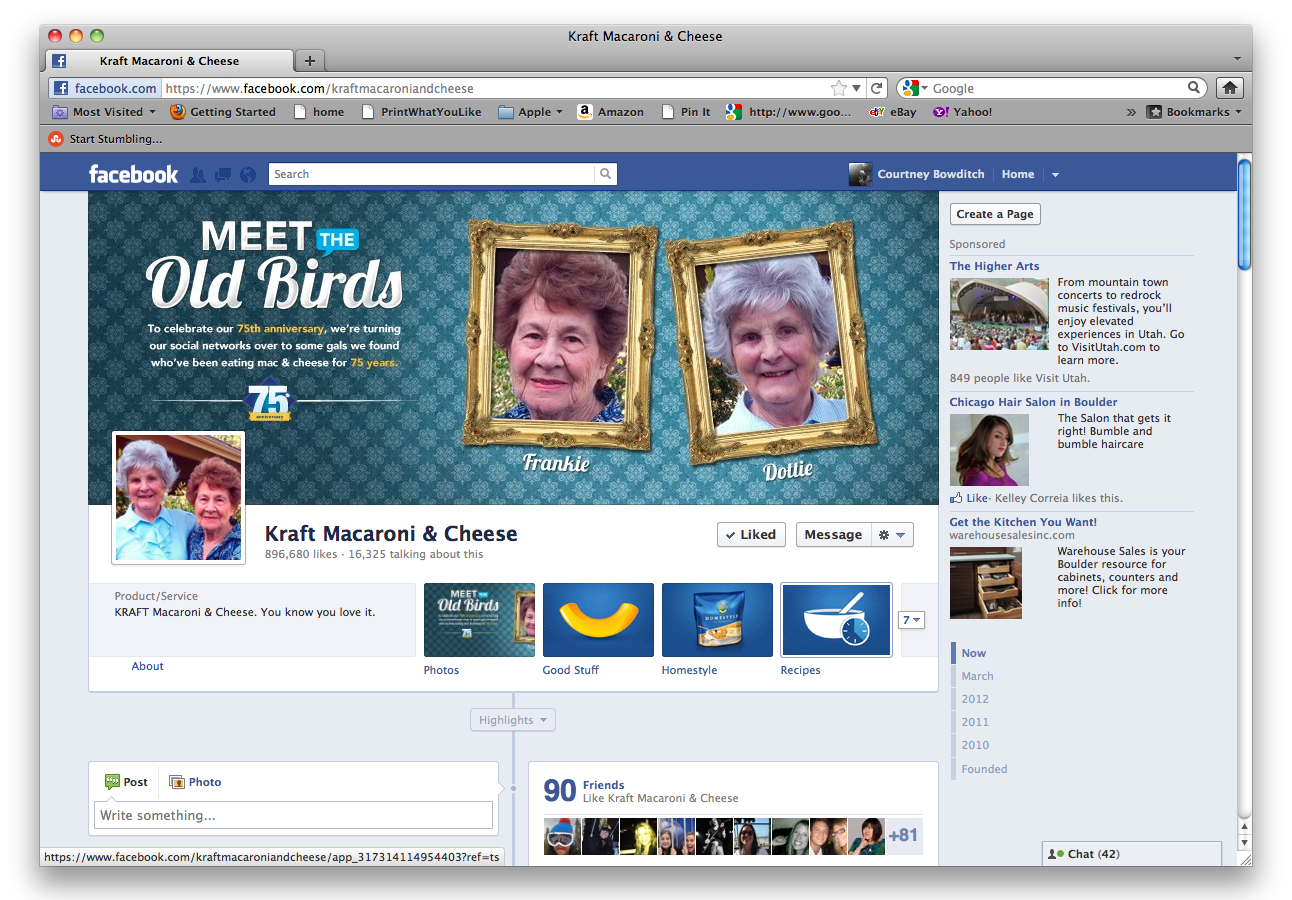Open the Apple bookmarks folder dropdown

tap(530, 112)
